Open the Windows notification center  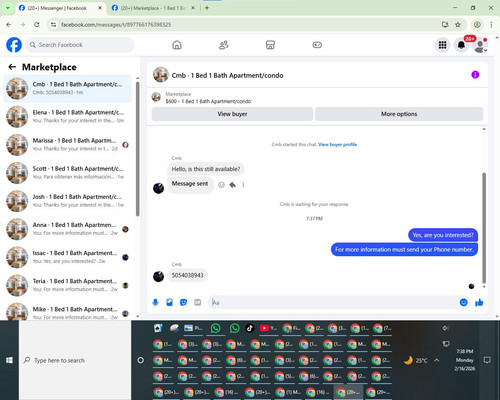click(487, 360)
